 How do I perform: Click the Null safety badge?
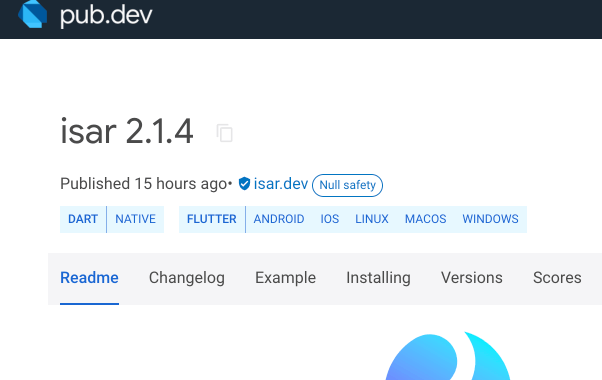click(x=347, y=185)
